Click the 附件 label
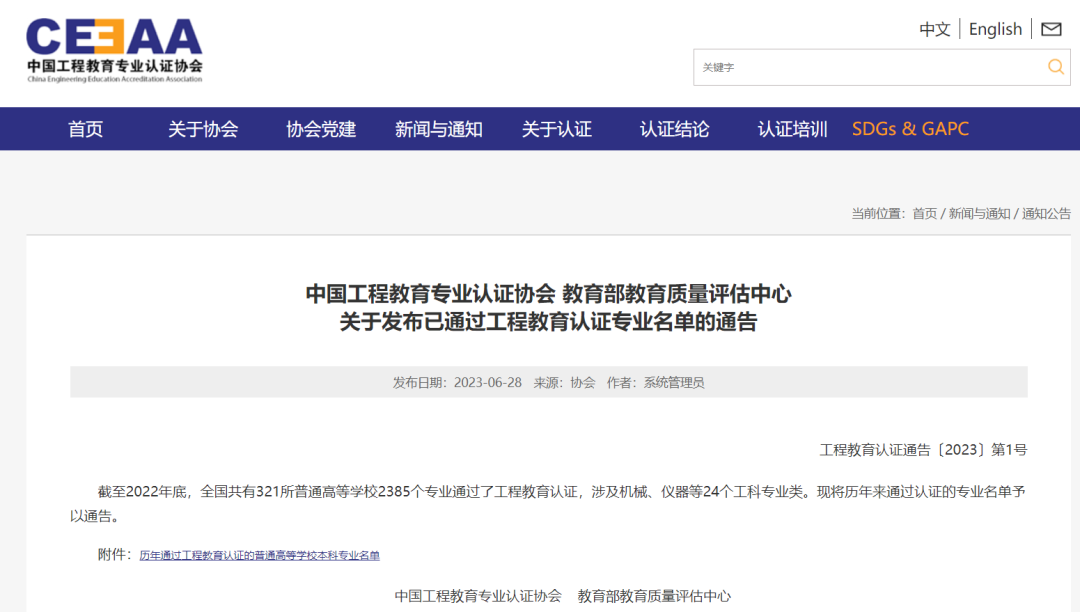The image size is (1080, 612). tap(114, 555)
